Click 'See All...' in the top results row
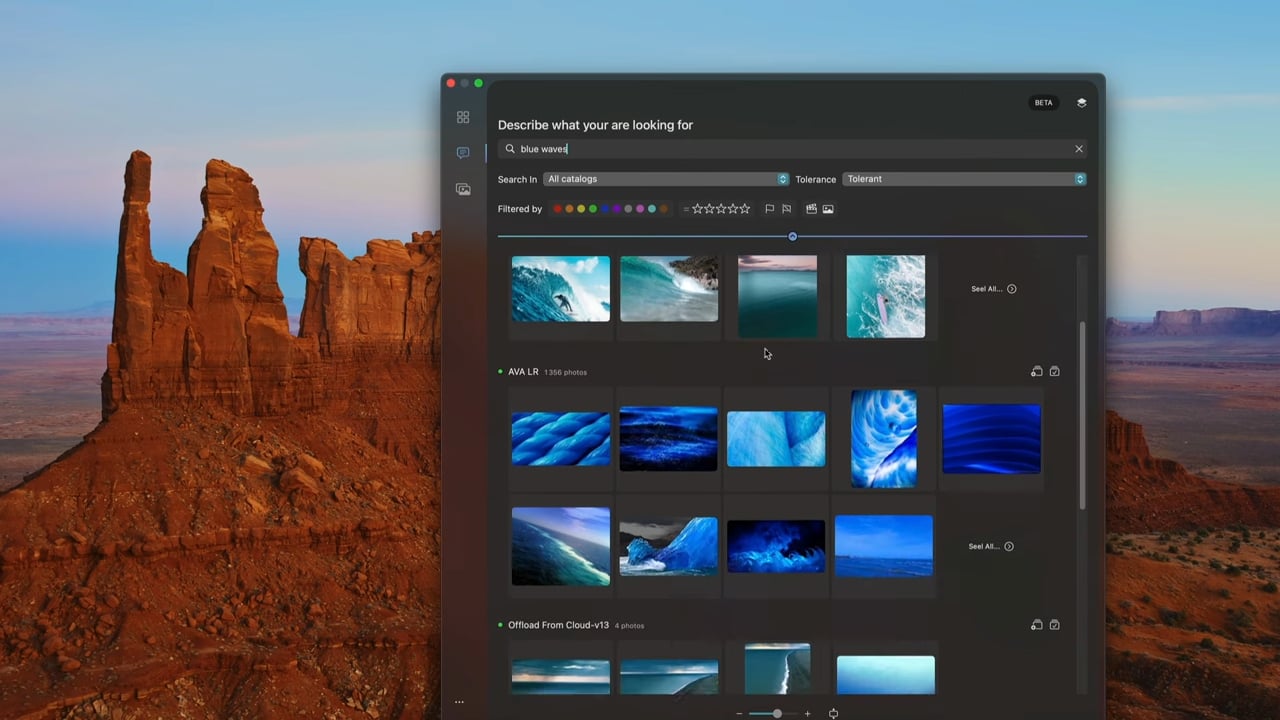Screen dimensions: 1280x720 pos(993,289)
